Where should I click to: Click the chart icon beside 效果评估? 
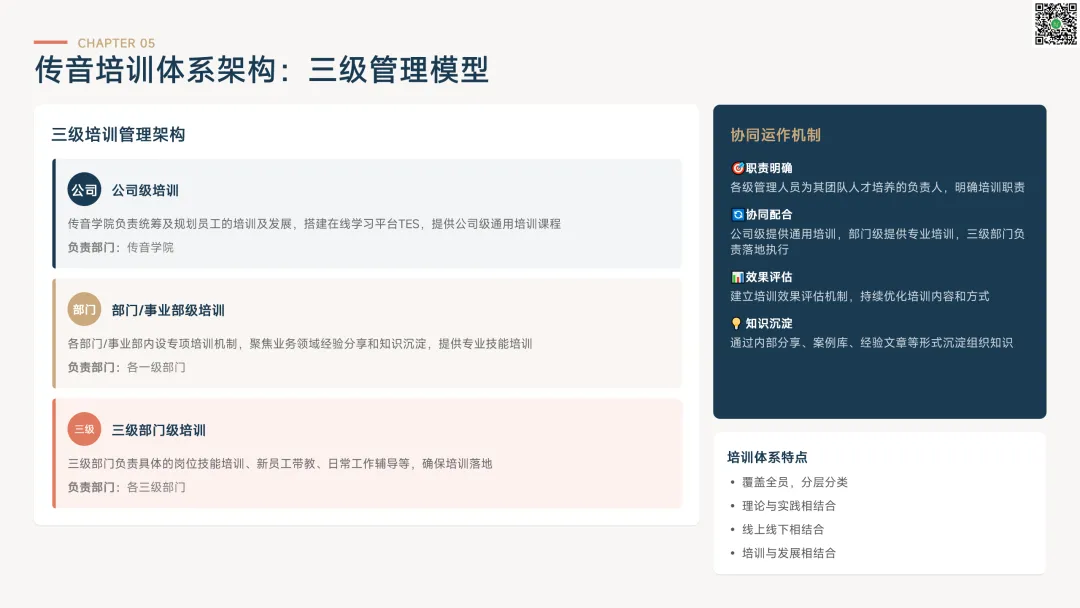[x=737, y=277]
